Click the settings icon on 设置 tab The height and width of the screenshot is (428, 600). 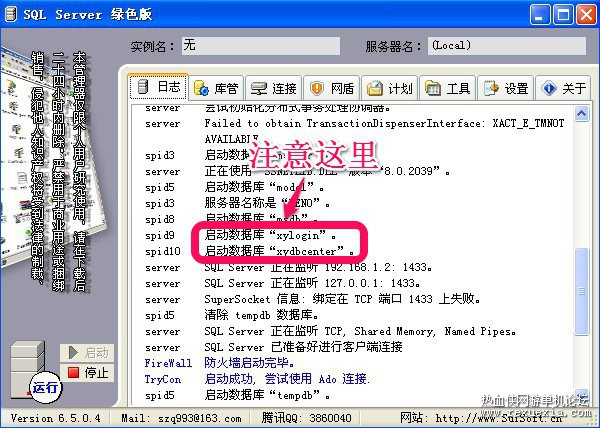click(x=491, y=88)
